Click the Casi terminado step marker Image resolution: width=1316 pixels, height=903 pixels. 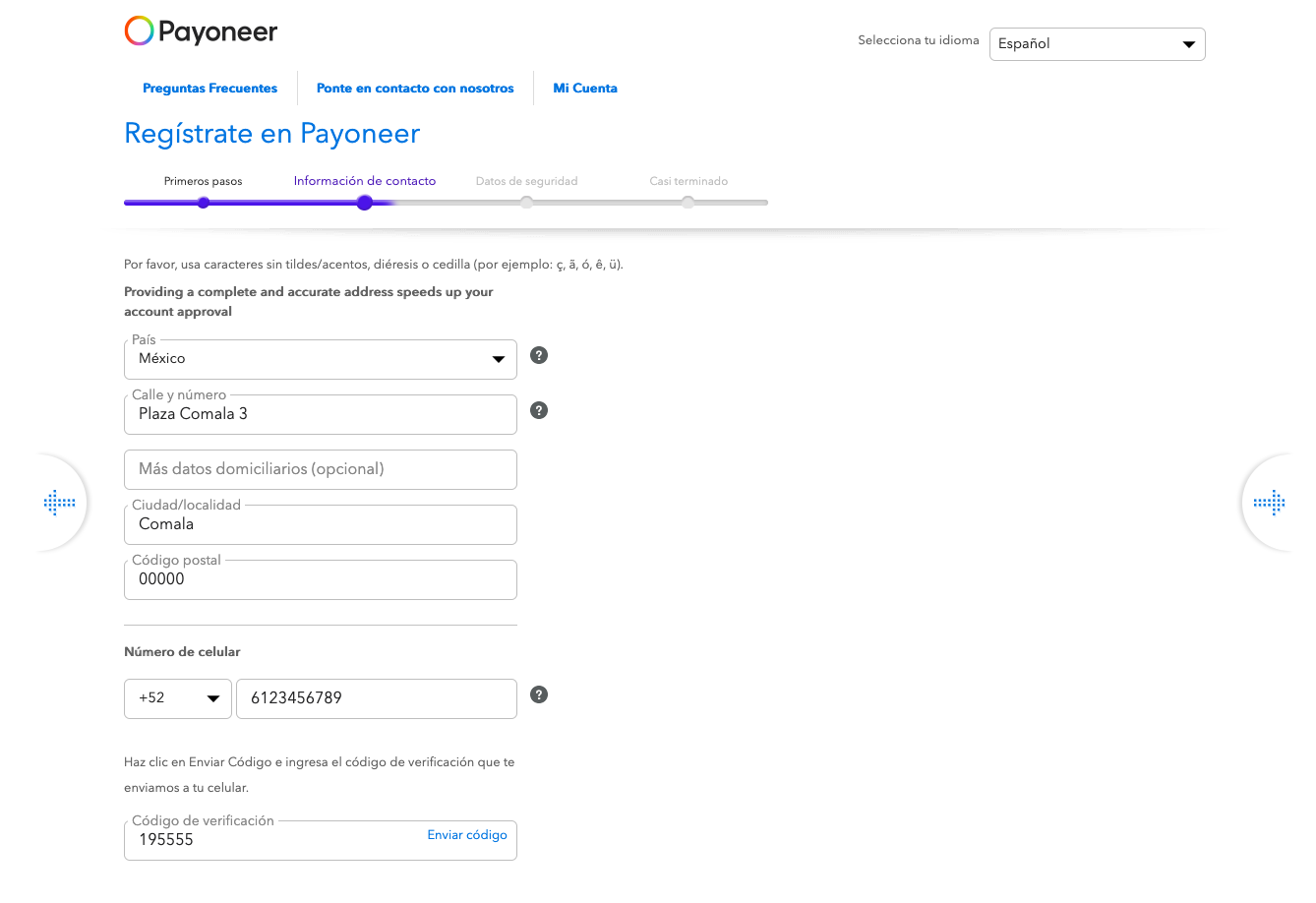[688, 203]
